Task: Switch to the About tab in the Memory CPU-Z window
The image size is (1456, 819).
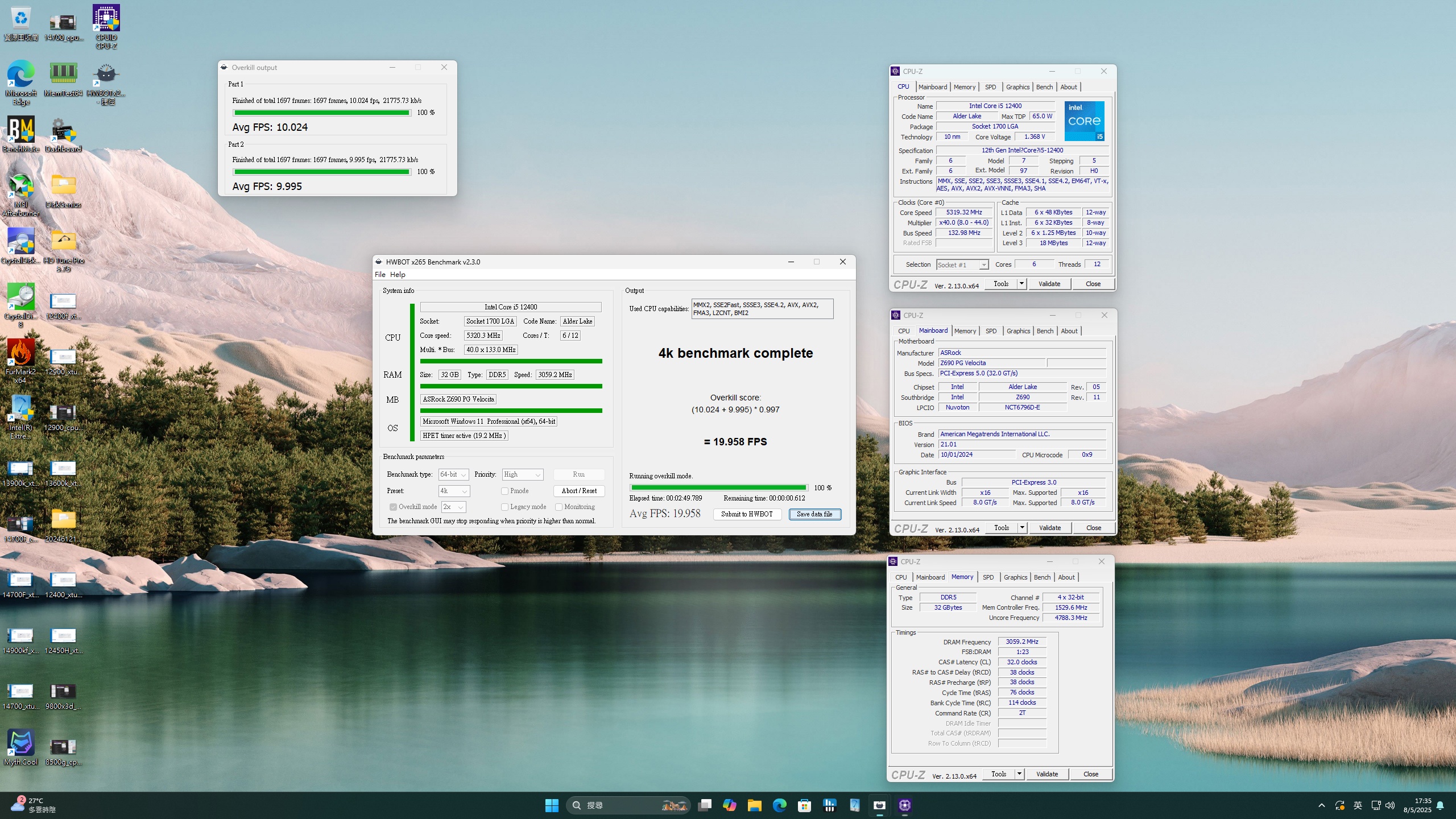Action: click(x=1066, y=577)
